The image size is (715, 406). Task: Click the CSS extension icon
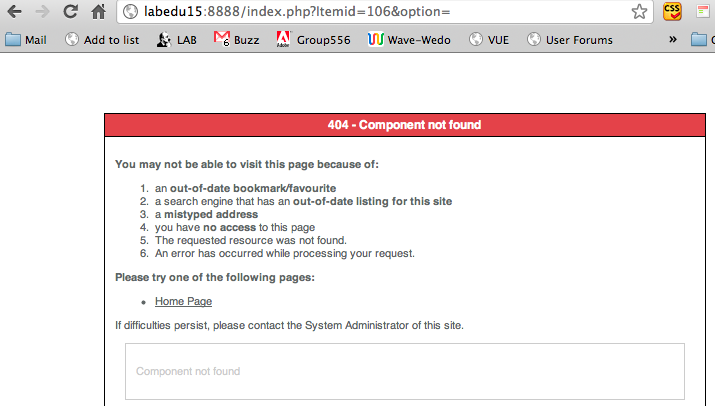point(672,11)
